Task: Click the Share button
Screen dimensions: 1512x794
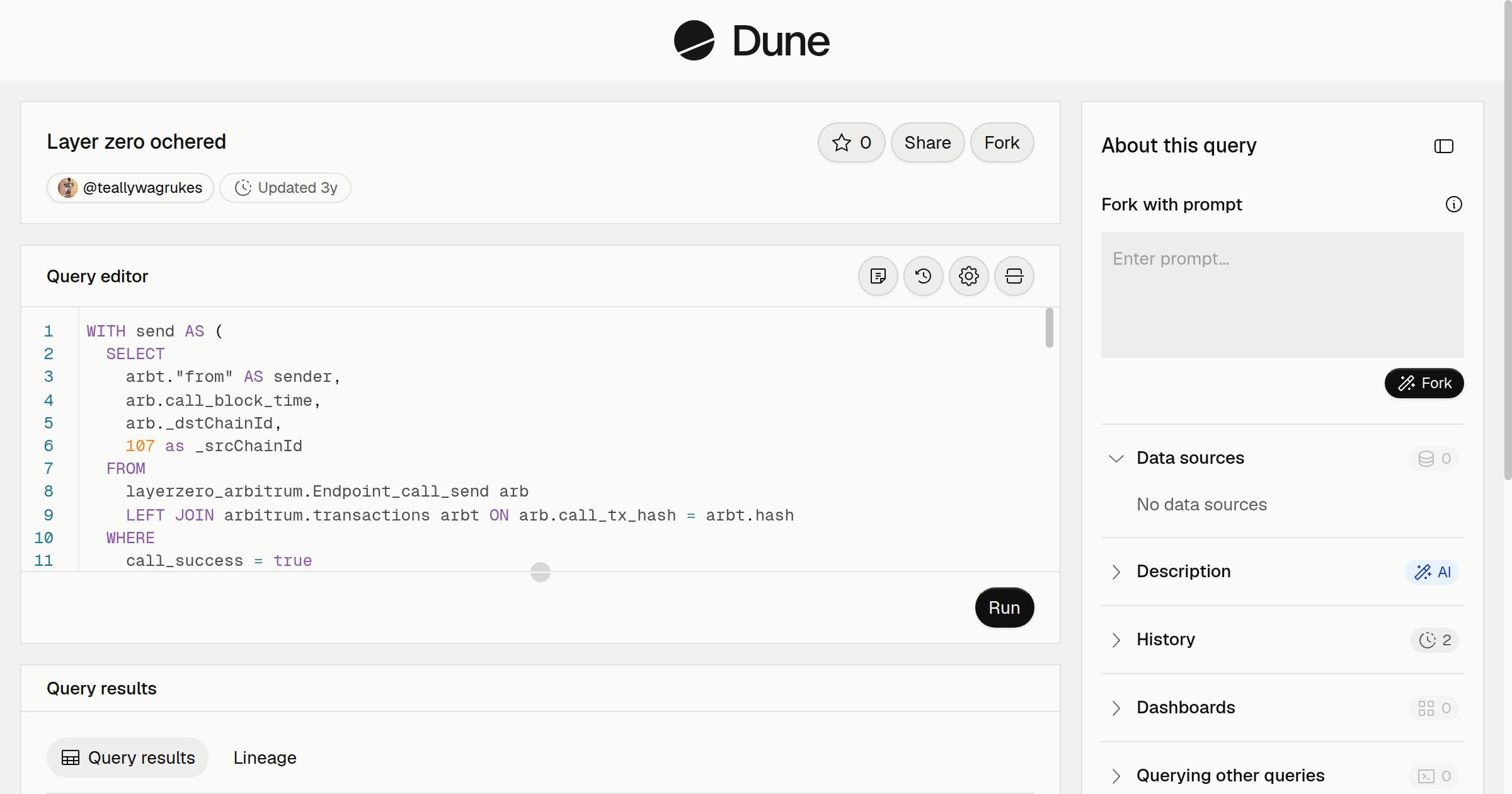Action: (927, 142)
